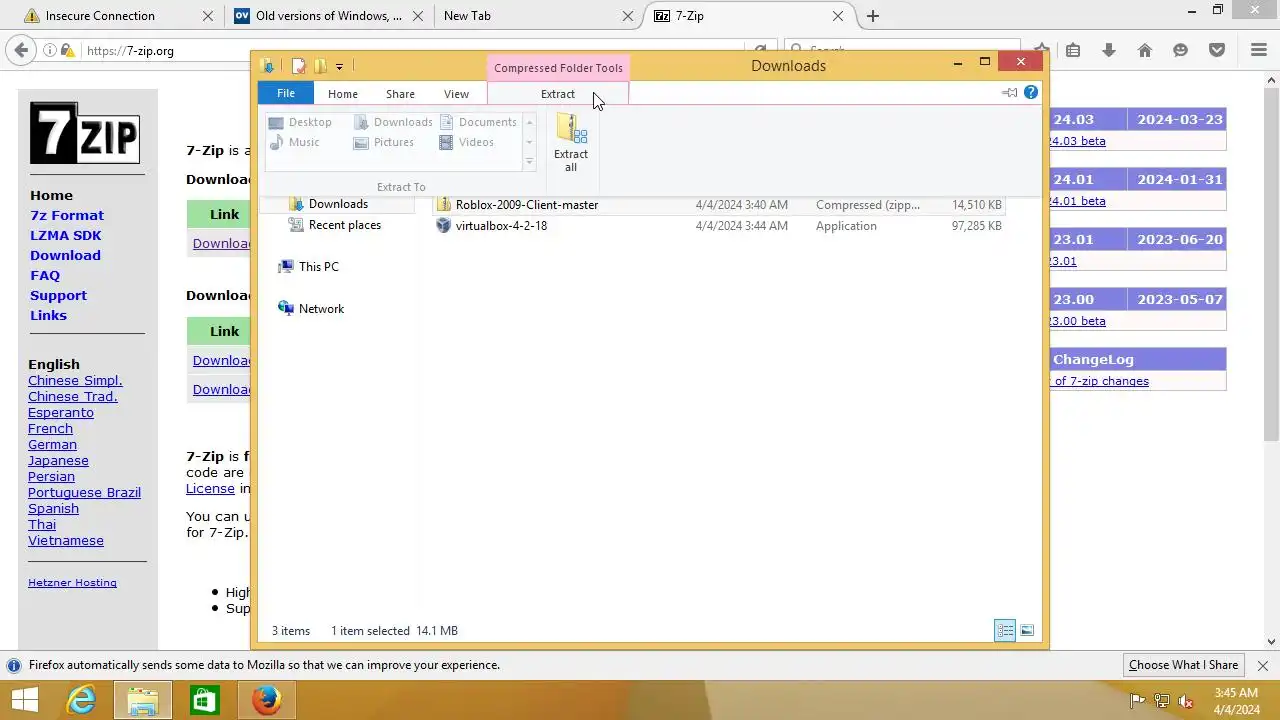1280x720 pixels.
Task: Open Firefox hamburger menu
Action: (x=1259, y=50)
